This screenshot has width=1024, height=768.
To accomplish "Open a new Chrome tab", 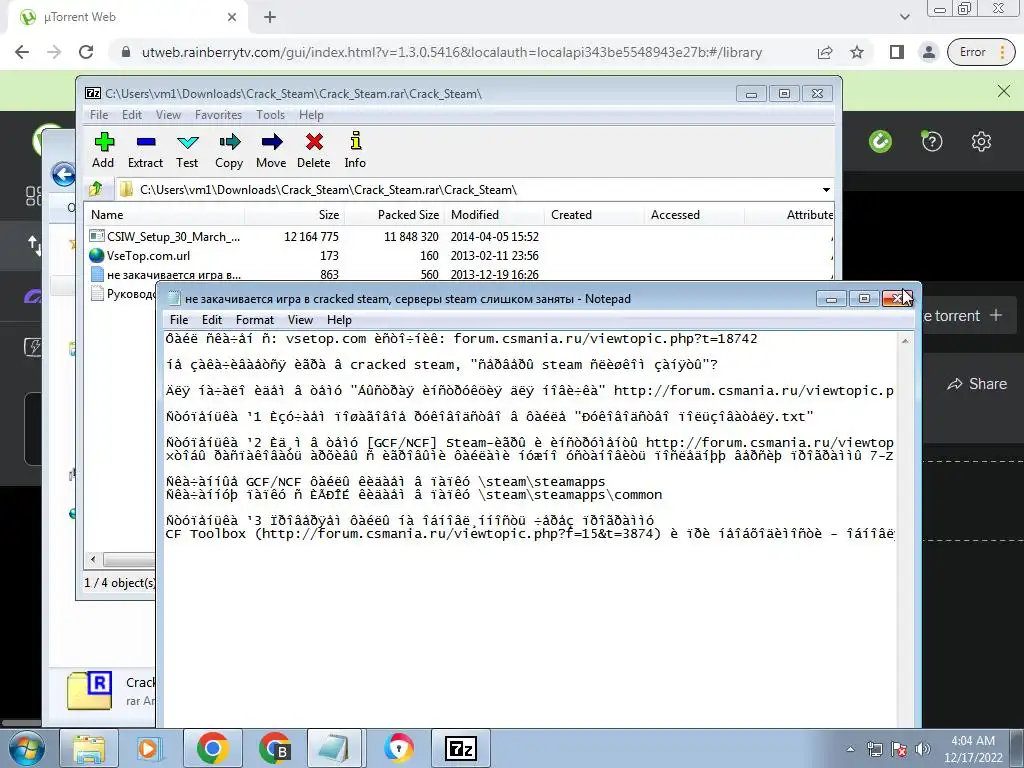I will (x=270, y=18).
